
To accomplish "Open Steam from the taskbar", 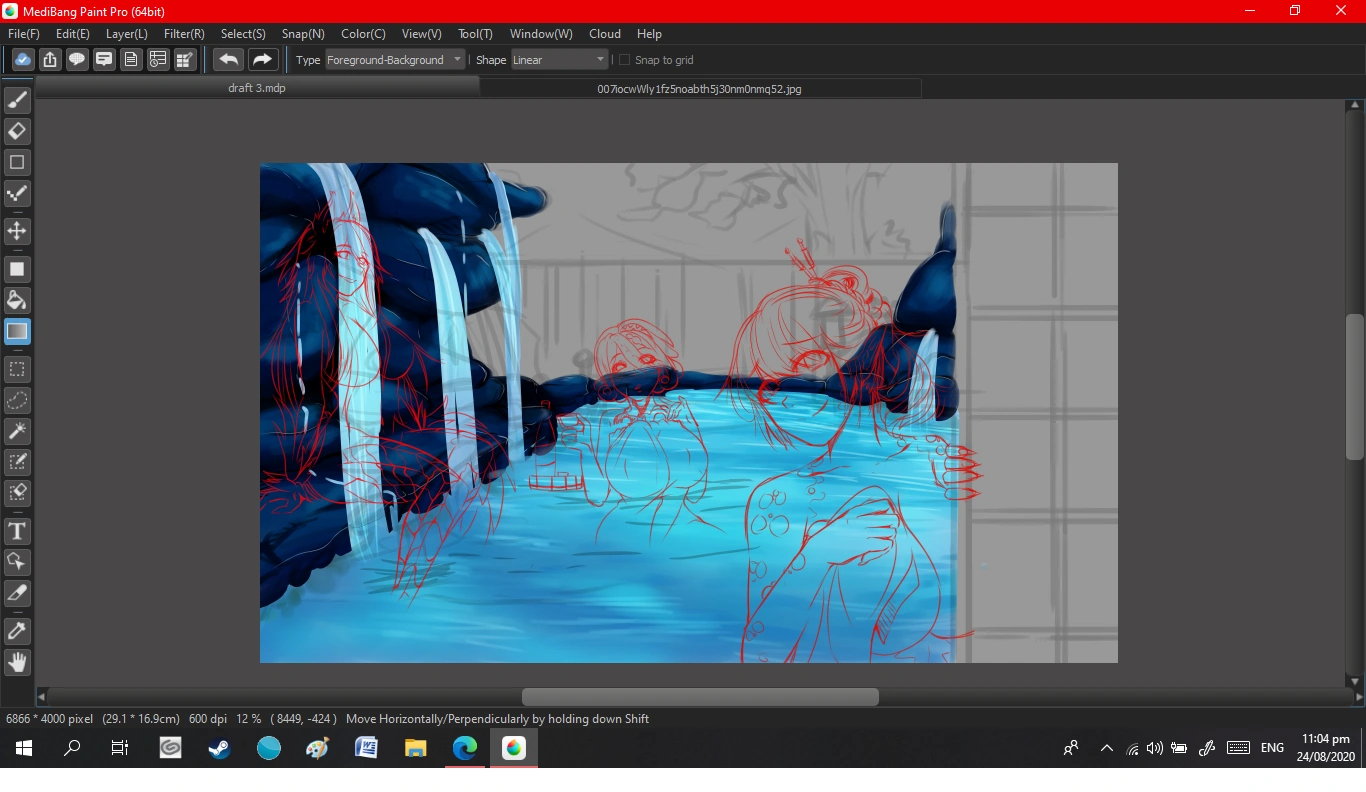I will pos(220,747).
